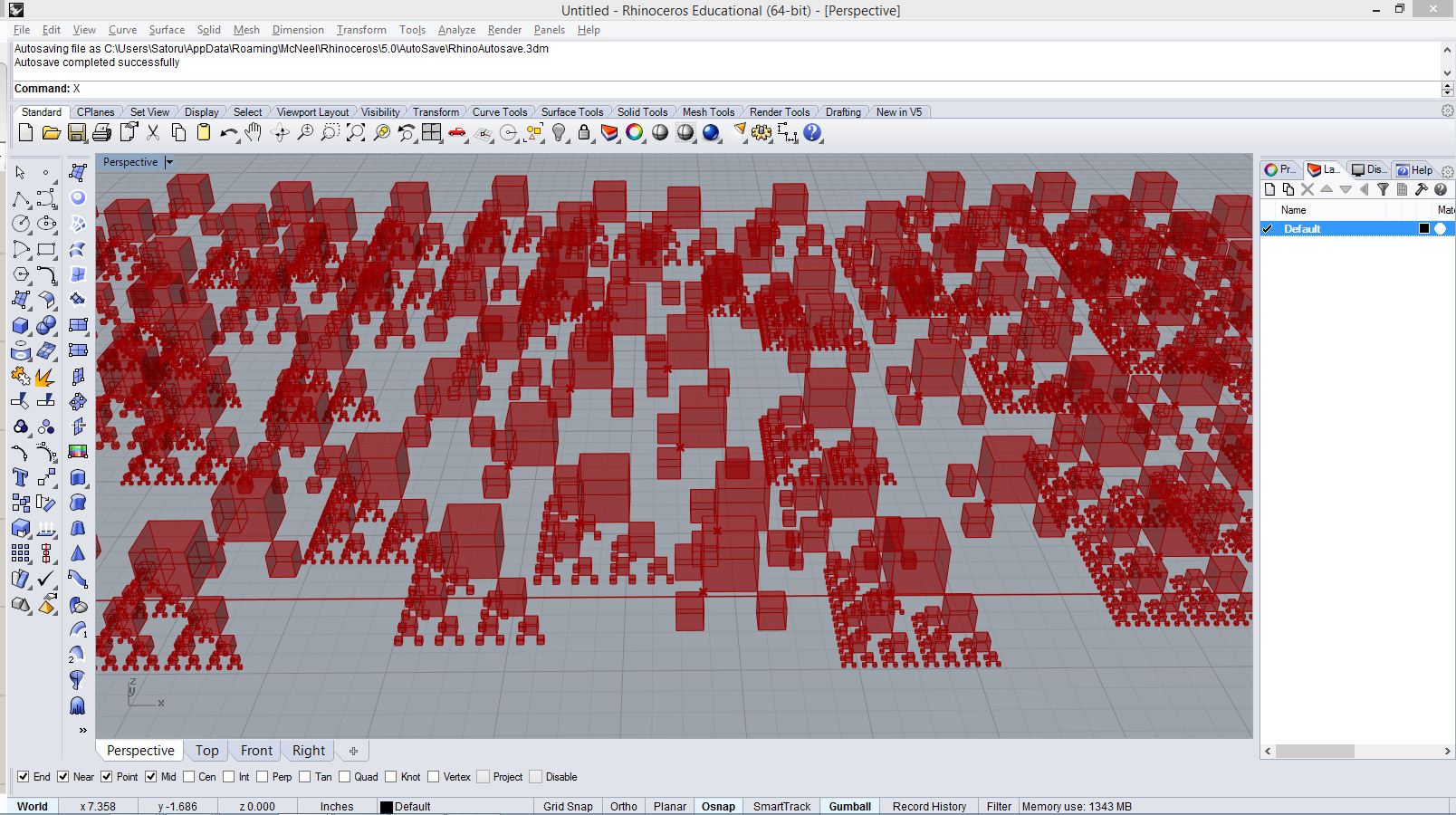Toggle Gumball in the status bar
Viewport: 1456px width, 815px height.
click(x=849, y=806)
